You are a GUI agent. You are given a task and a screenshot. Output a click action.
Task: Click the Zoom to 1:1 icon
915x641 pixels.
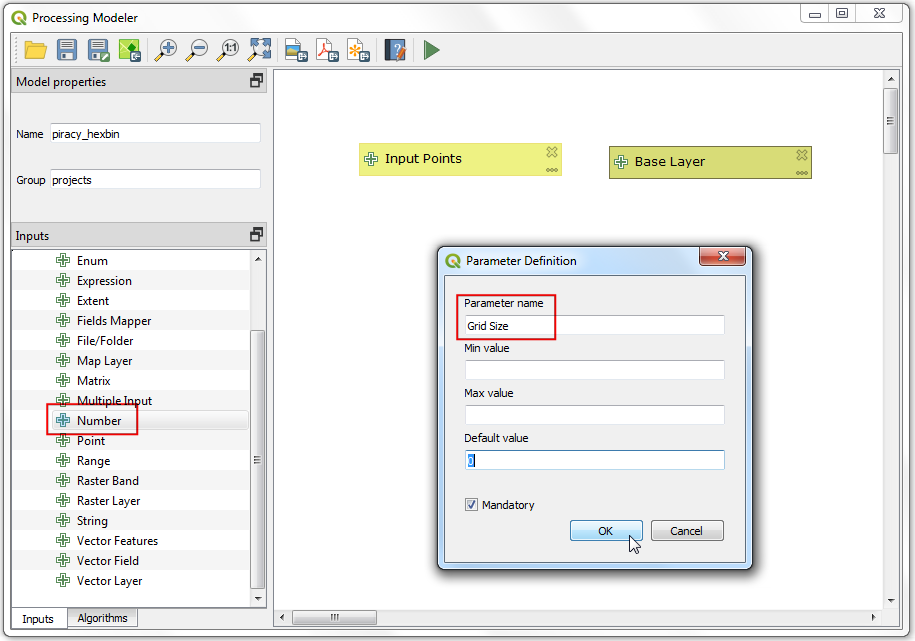point(229,50)
